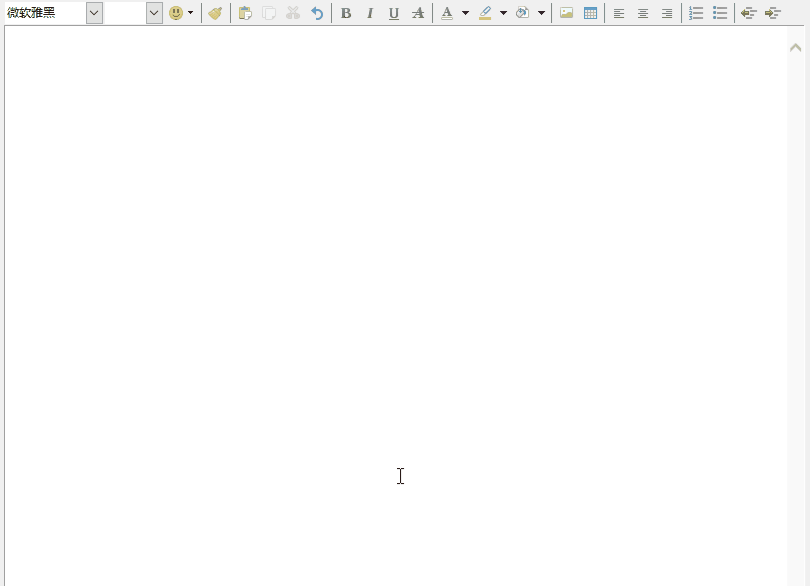The width and height of the screenshot is (810, 586).
Task: Open the font size dropdown arrow
Action: point(154,13)
